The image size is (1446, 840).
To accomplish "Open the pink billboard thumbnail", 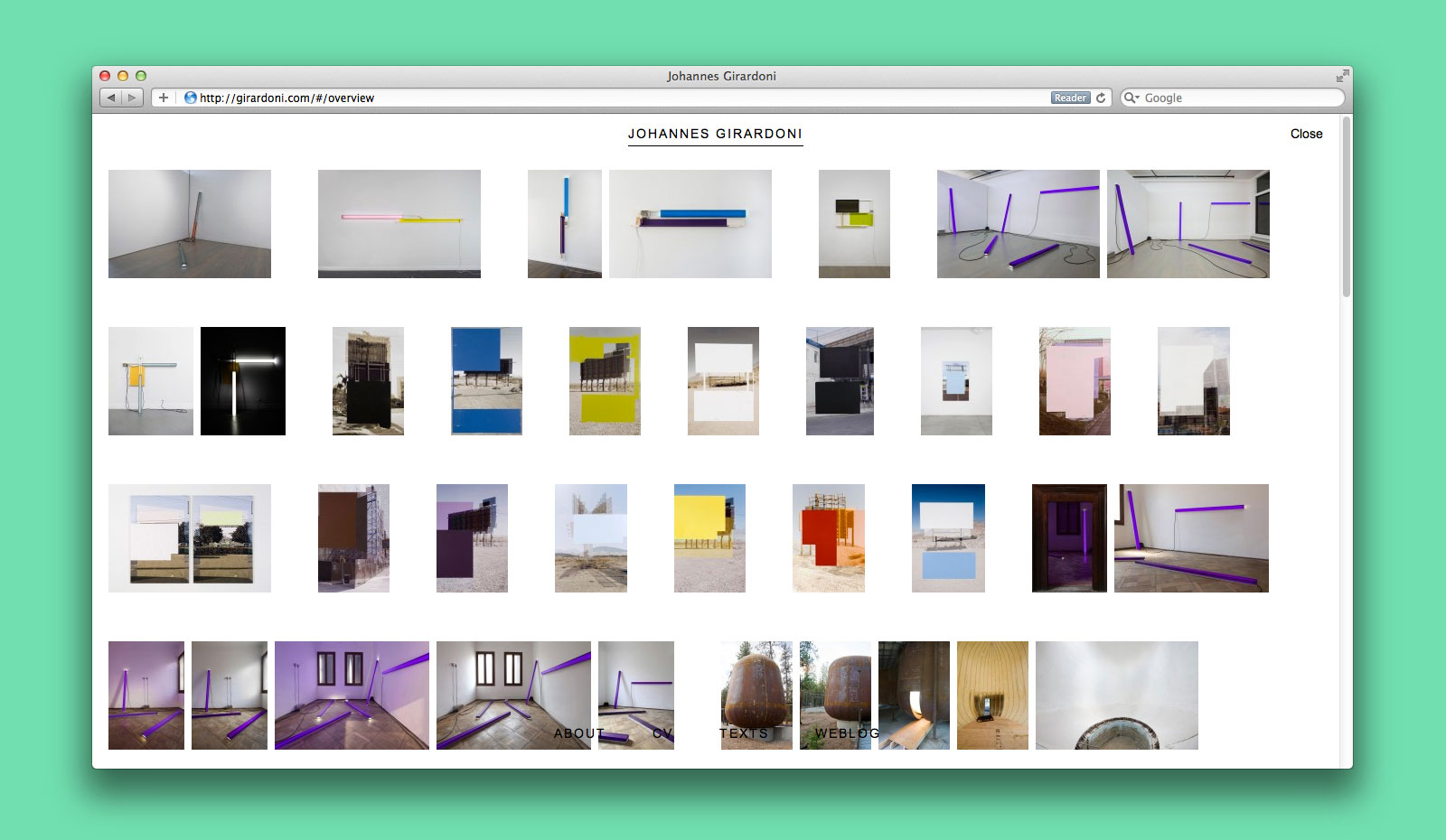I will coord(1075,381).
